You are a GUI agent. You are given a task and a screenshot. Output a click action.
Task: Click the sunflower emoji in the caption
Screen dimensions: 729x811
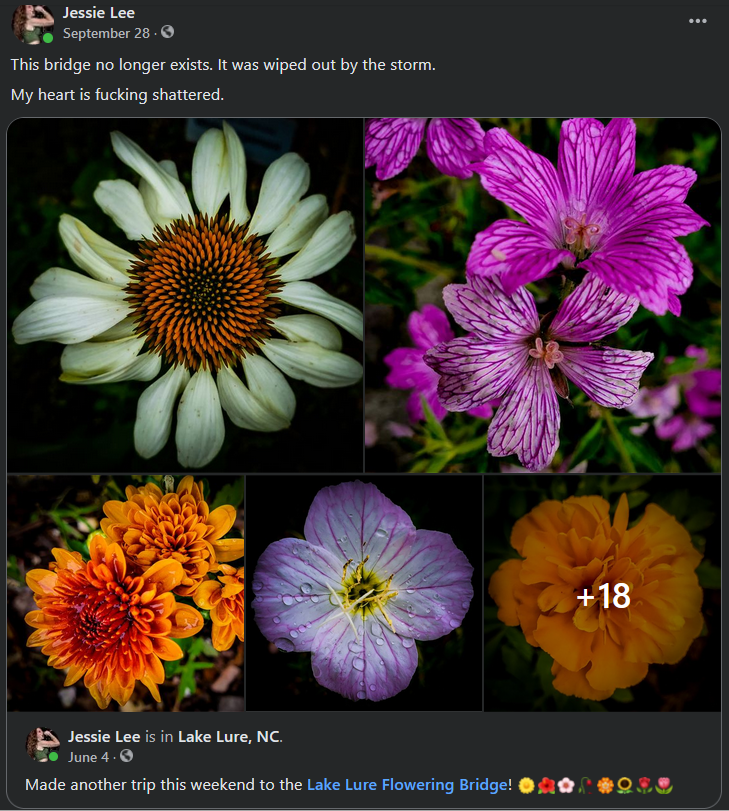point(624,785)
